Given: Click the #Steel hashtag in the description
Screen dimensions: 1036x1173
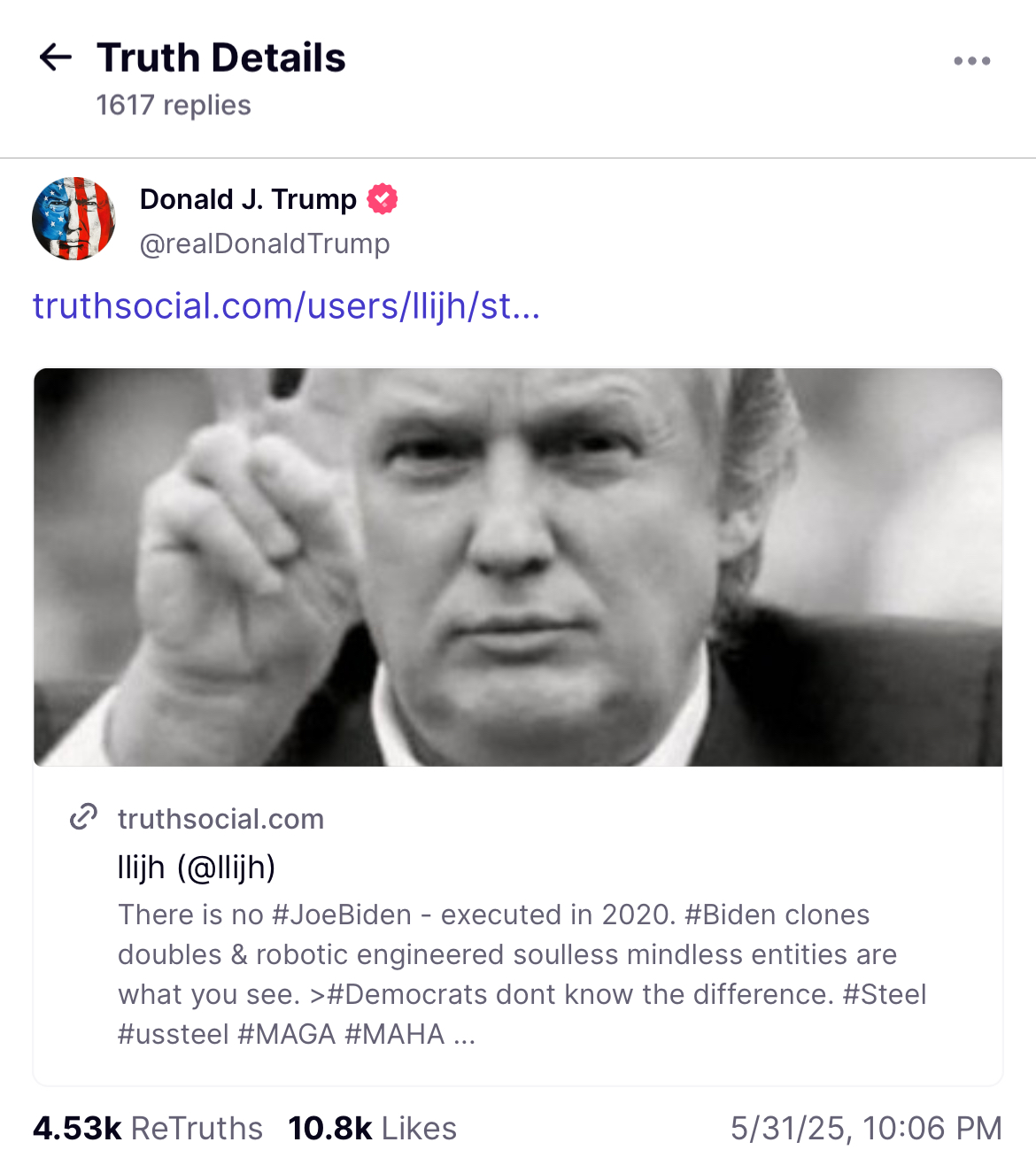Looking at the screenshot, I should (884, 994).
